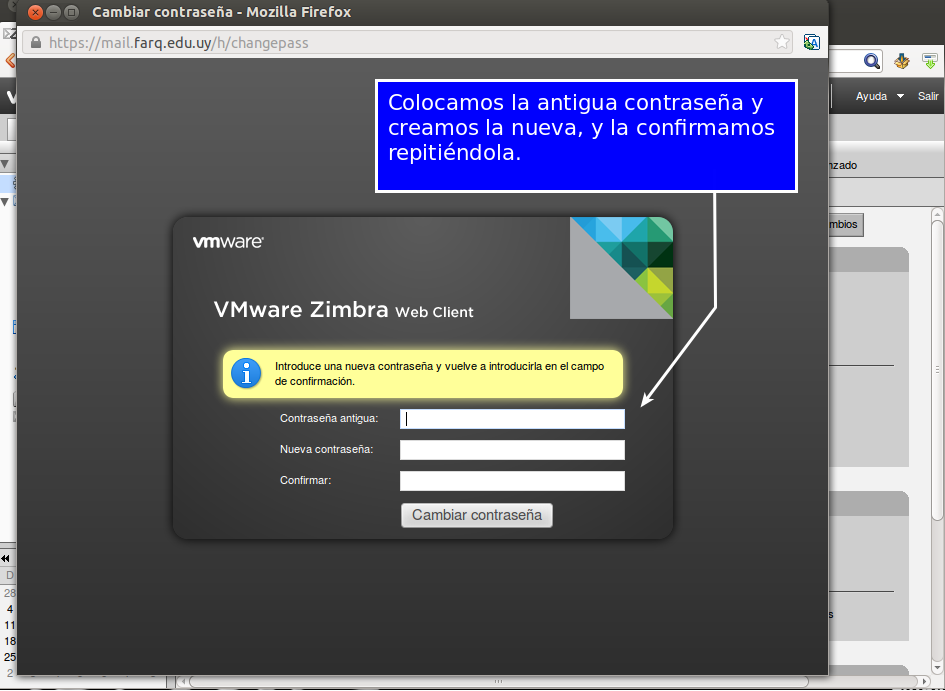Open the page translation icon beside the address bar
This screenshot has height=691, width=945.
(x=811, y=42)
